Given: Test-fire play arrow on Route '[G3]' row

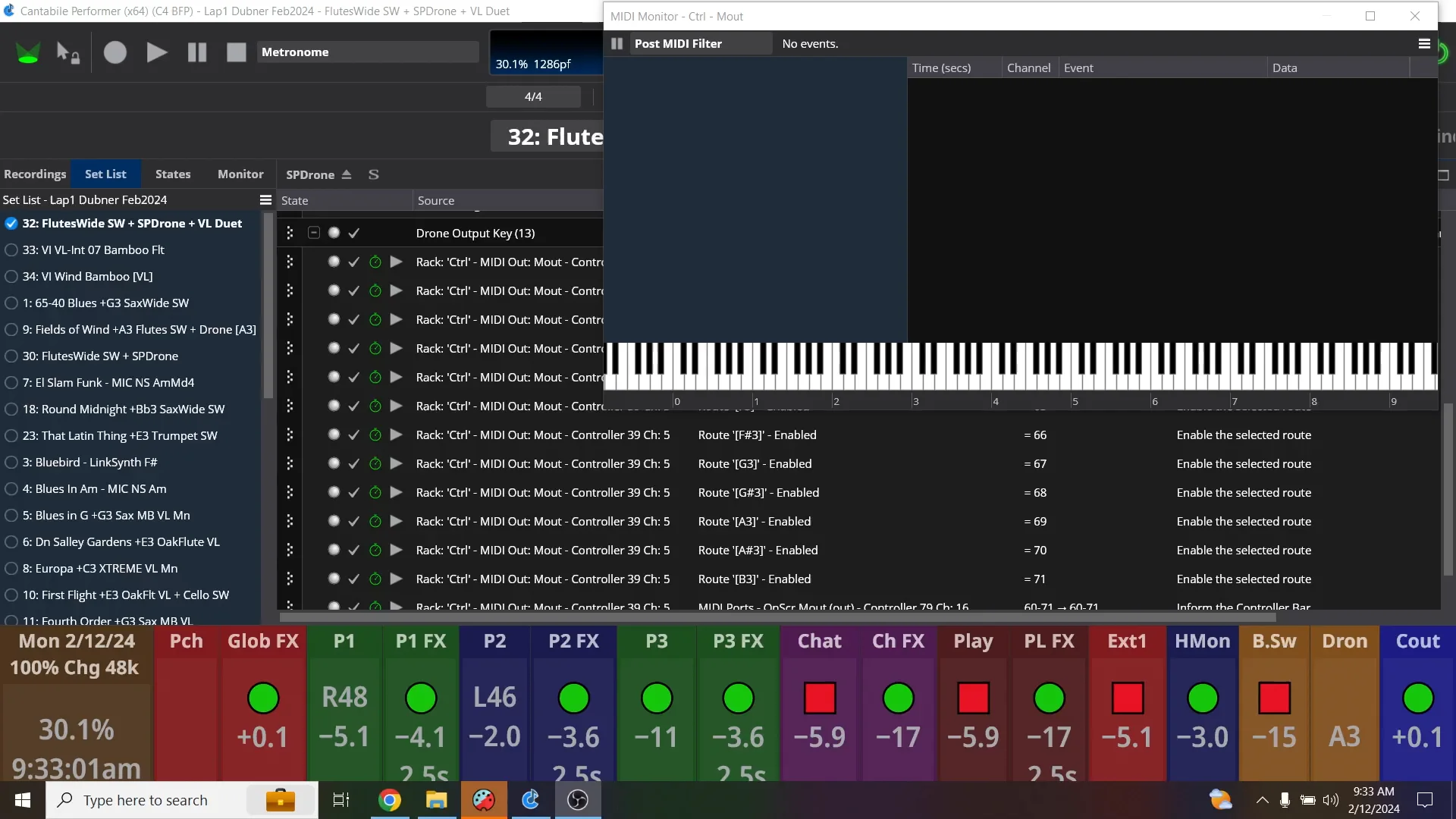Looking at the screenshot, I should [395, 463].
